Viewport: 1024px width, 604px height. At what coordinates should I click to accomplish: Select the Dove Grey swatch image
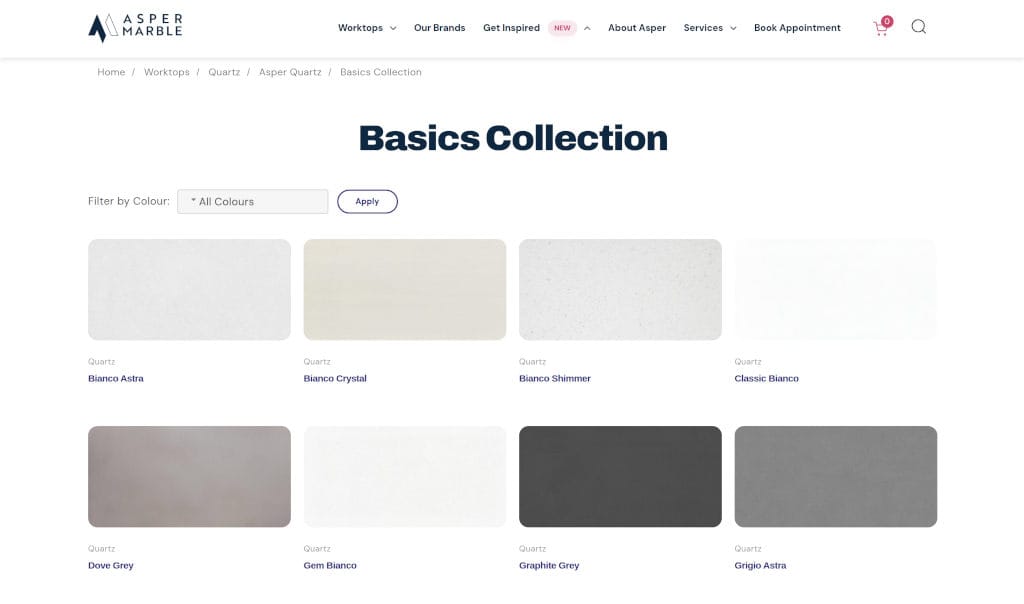point(189,476)
